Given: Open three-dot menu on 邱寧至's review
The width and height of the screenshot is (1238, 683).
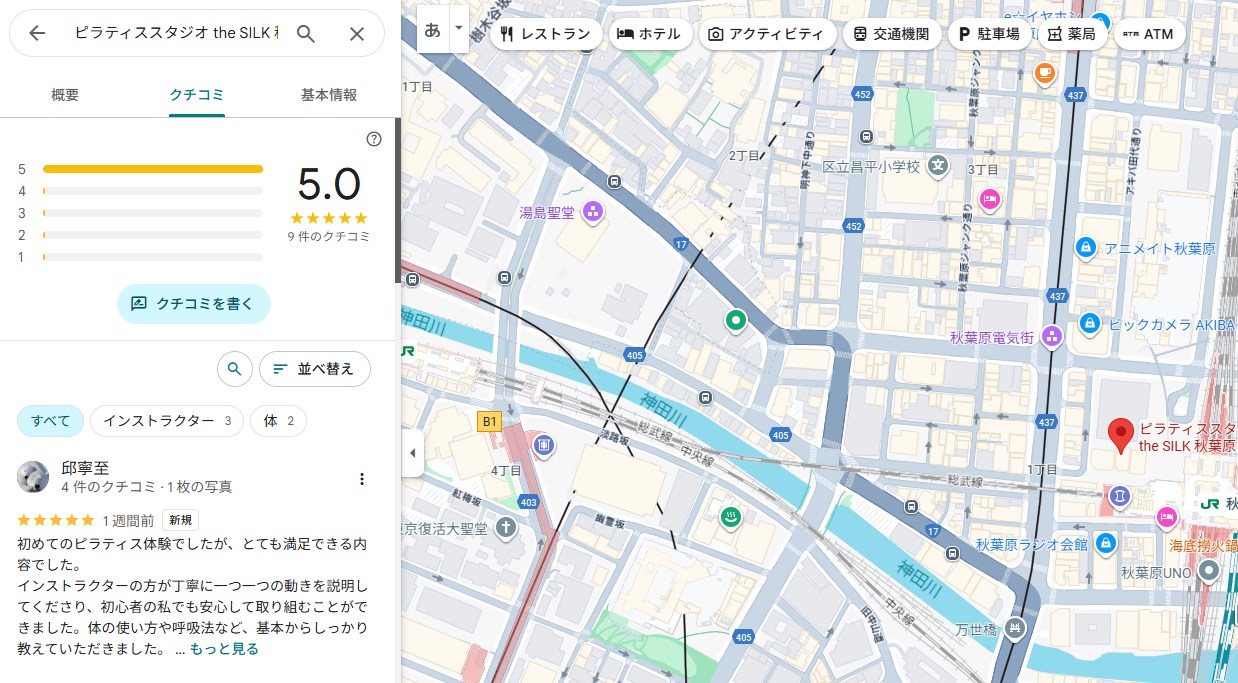Looking at the screenshot, I should click(x=362, y=479).
